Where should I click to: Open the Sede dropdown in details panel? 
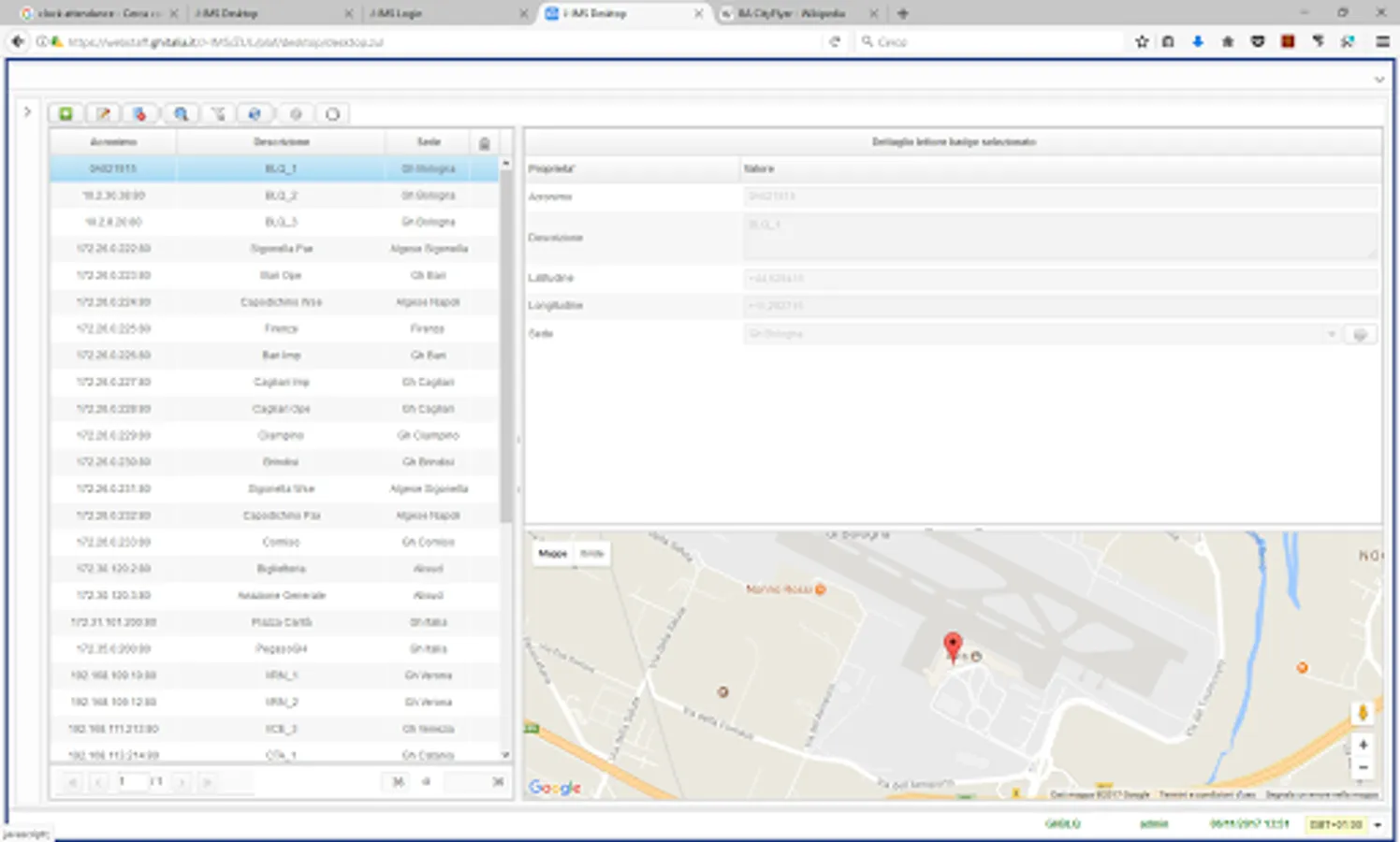1331,334
